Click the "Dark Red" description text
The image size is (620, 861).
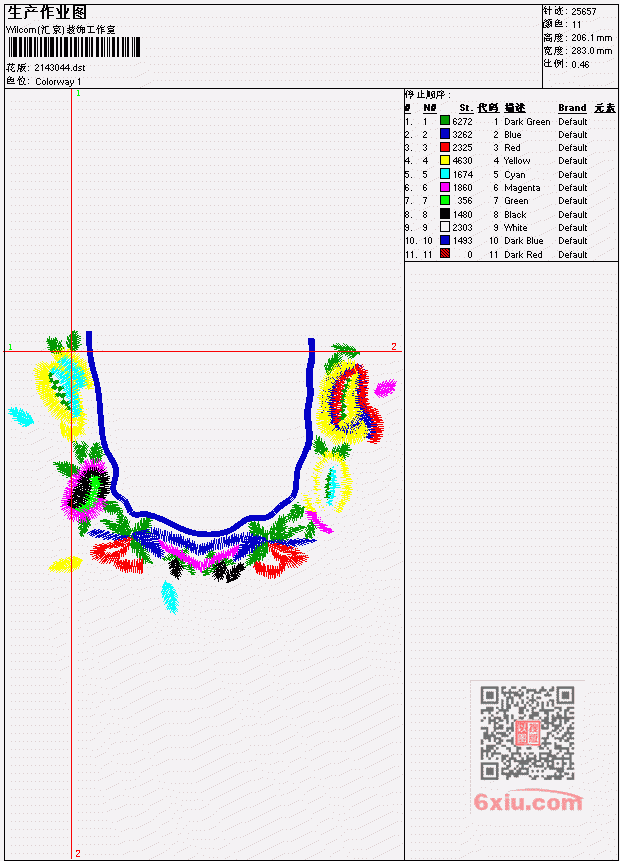point(523,255)
